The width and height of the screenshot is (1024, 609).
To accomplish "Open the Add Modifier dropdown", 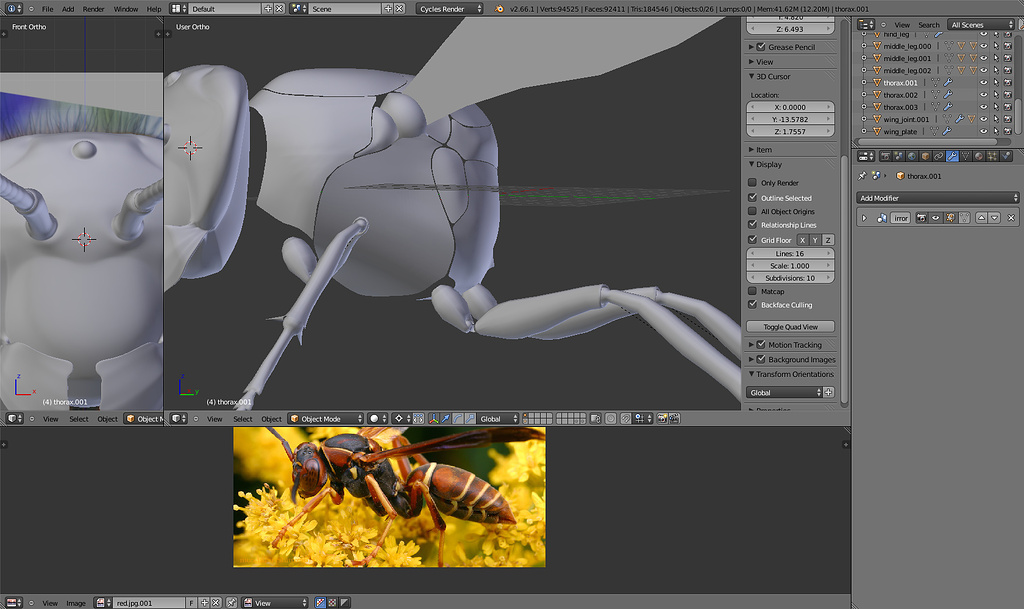I will coord(937,198).
